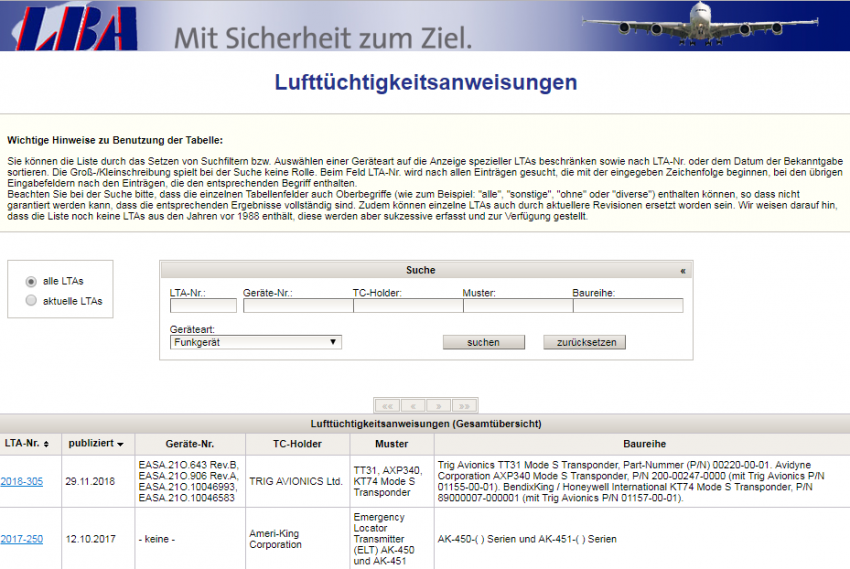
Task: Click the LBA logo in the header
Action: (76, 27)
